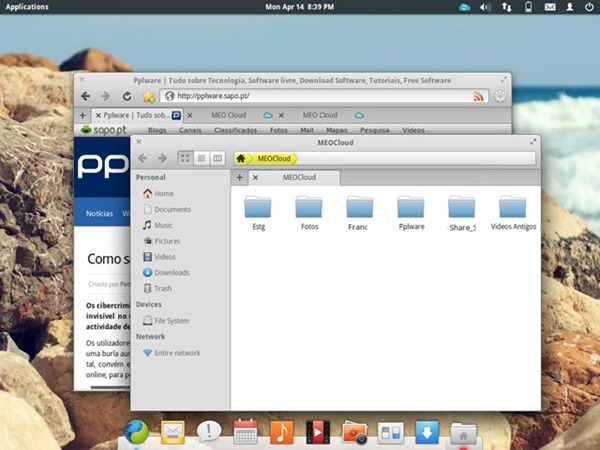Click the RSS feed icon in the address bar
600x450 pixels.
point(478,96)
